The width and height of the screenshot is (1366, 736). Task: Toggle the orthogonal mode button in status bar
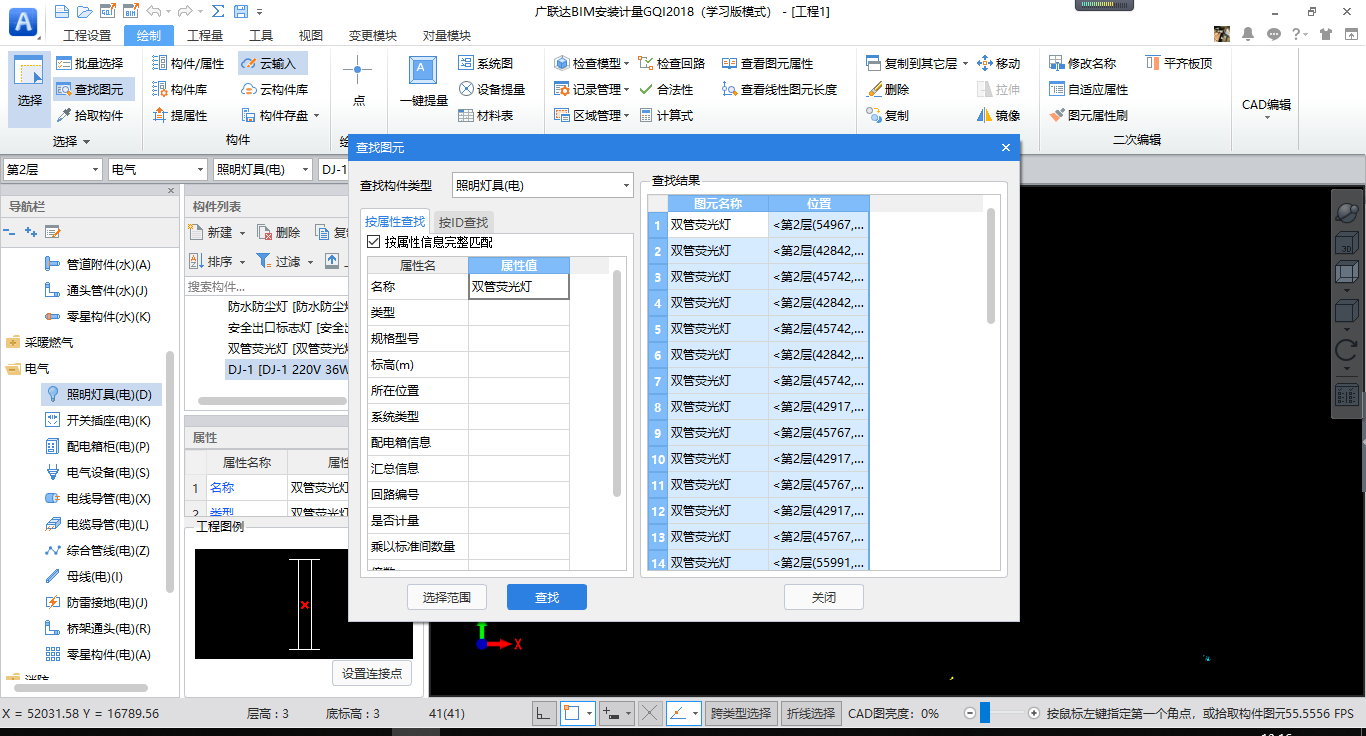(x=544, y=713)
